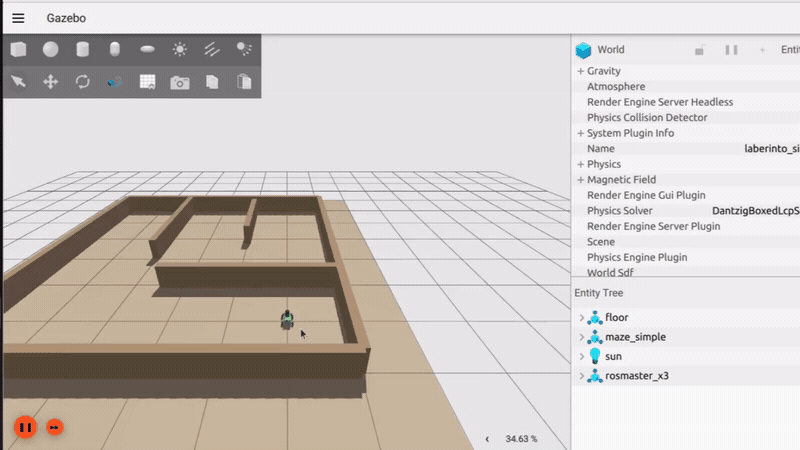Toggle the lock icon in the World panel
The height and width of the screenshot is (450, 800).
pos(700,50)
